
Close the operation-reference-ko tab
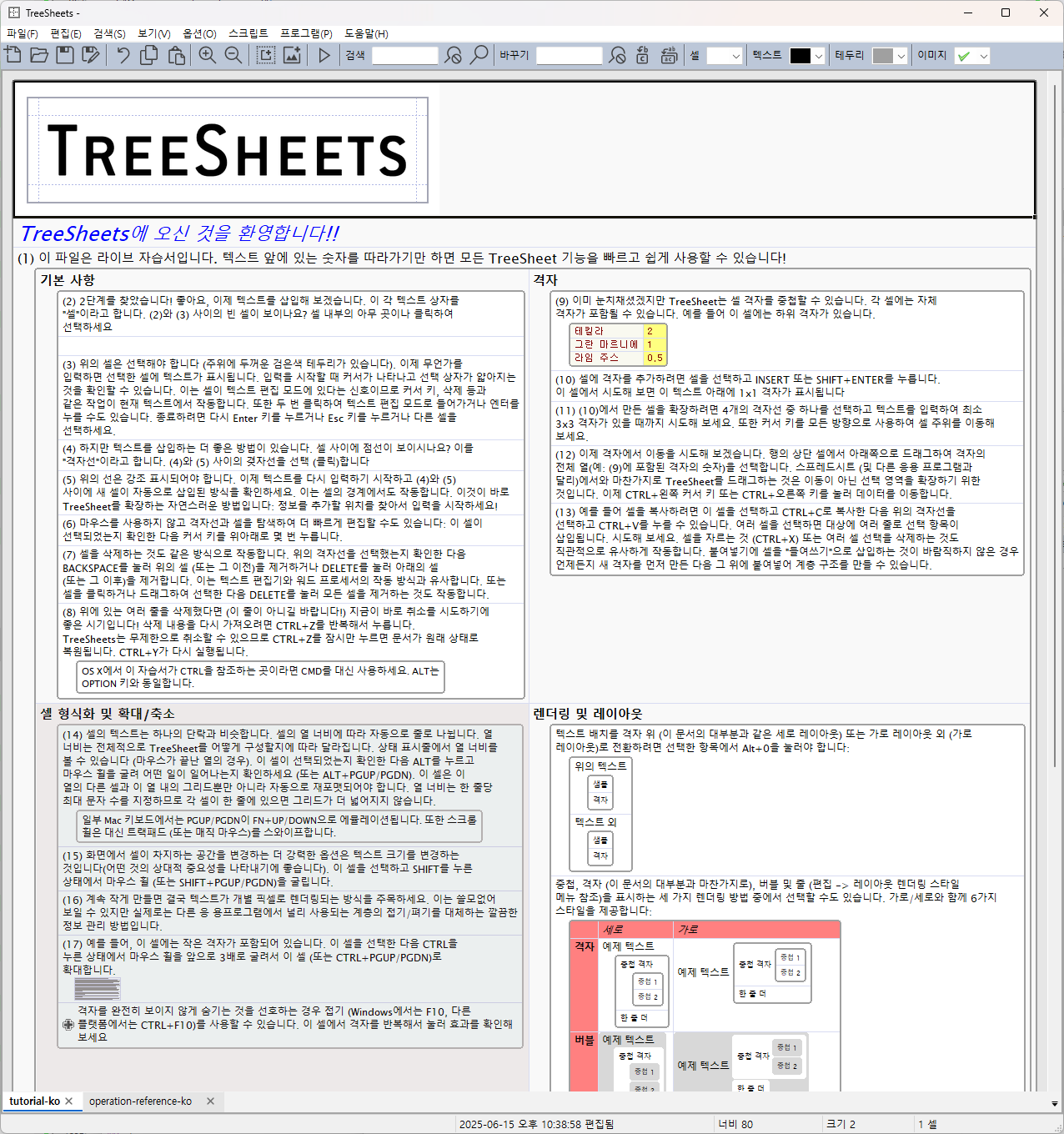tap(211, 1101)
